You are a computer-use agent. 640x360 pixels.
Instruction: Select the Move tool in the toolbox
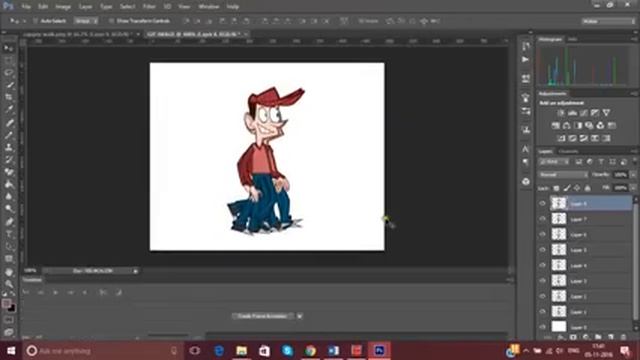tap(9, 49)
